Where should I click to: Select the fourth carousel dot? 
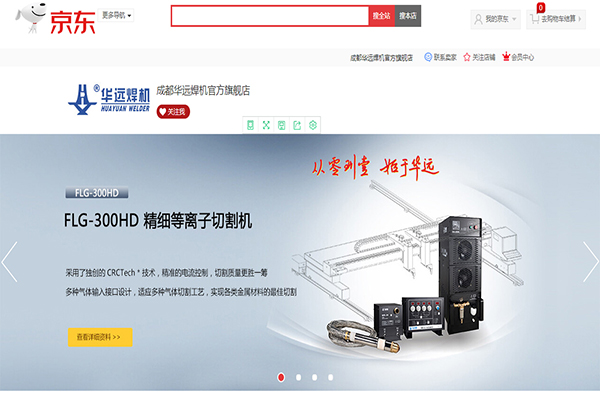[x=330, y=377]
